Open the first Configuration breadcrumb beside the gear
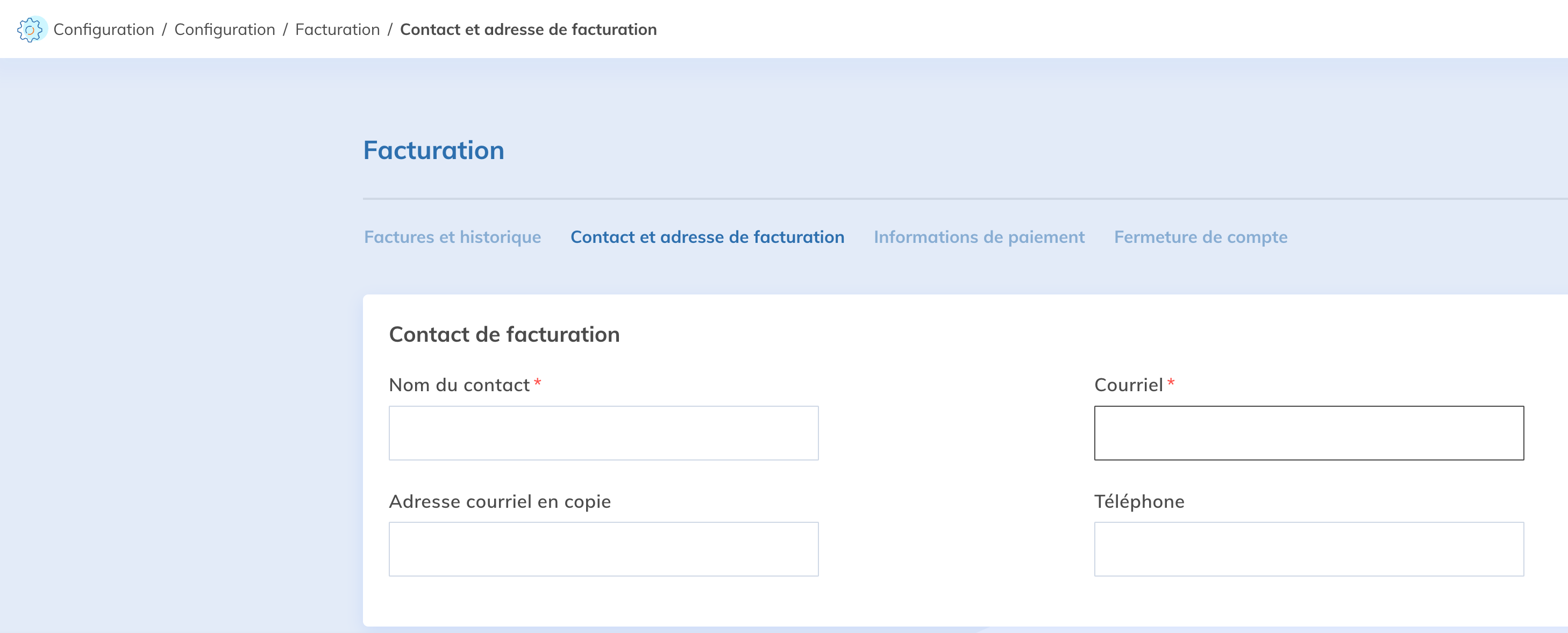 click(103, 29)
